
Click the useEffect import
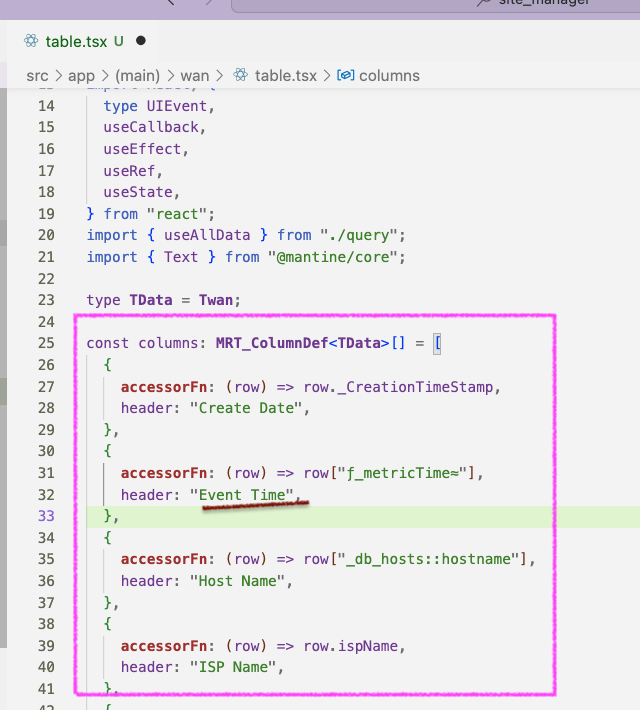[x=142, y=149]
